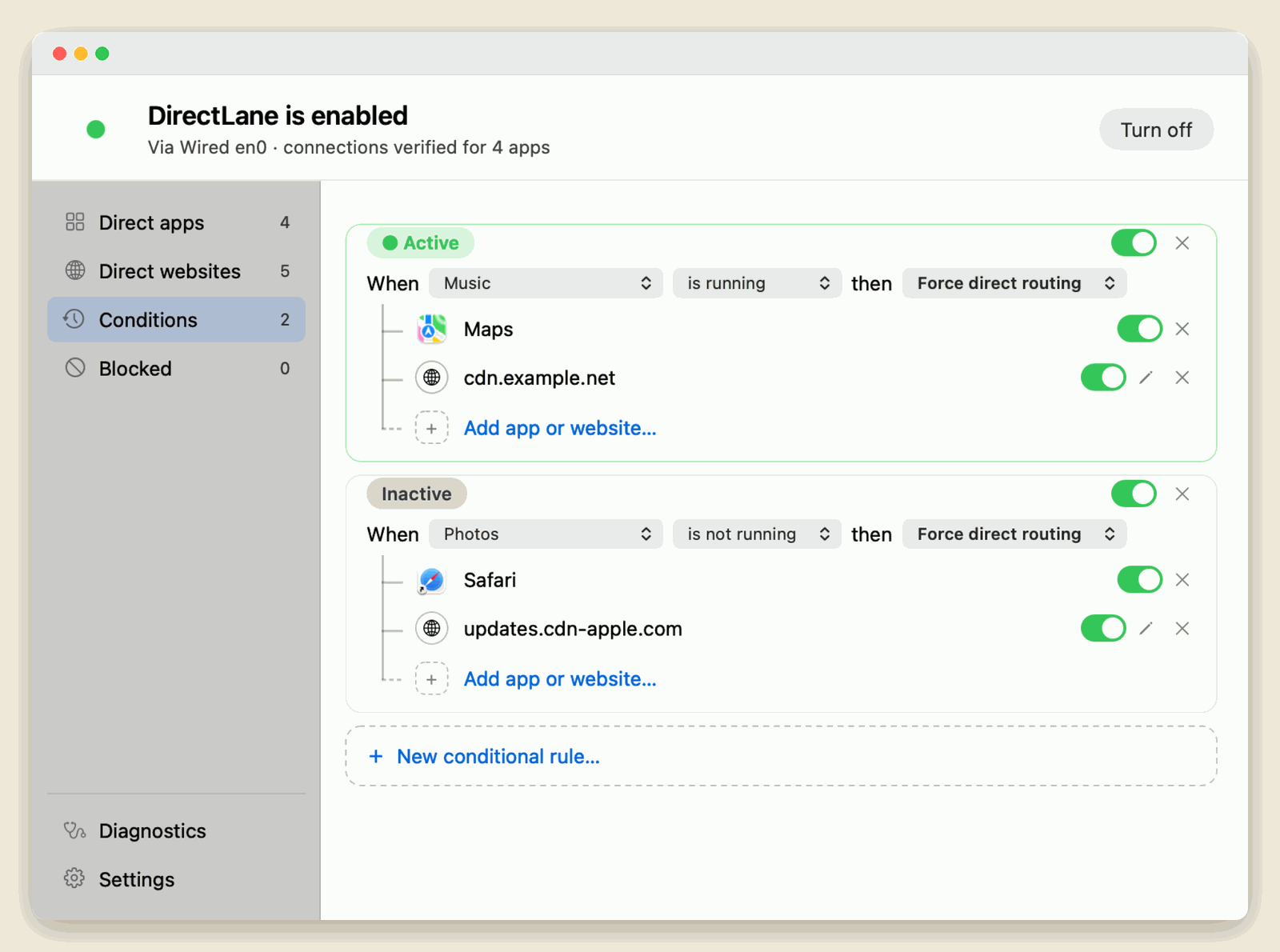Open the Blocked section
The height and width of the screenshot is (952, 1280).
(x=176, y=368)
